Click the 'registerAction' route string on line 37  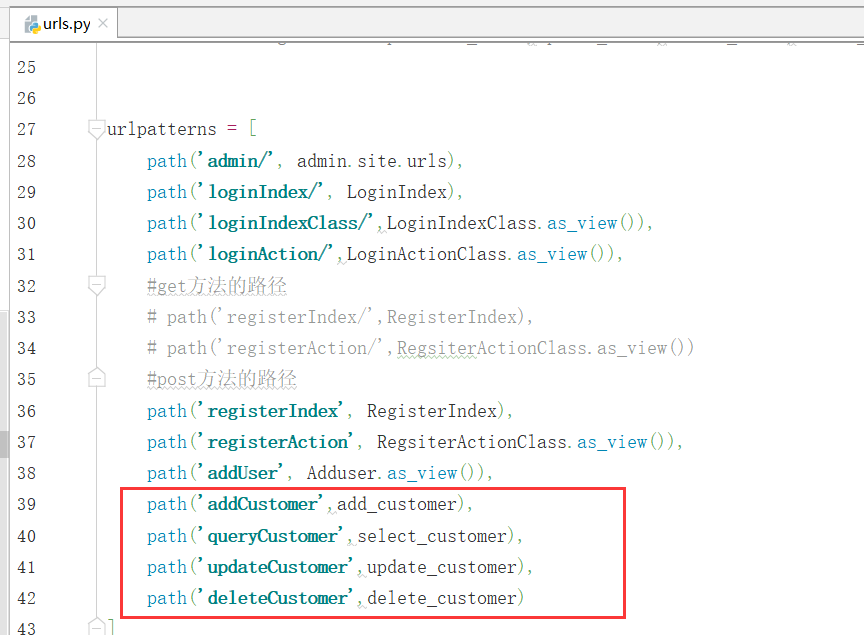(277, 442)
